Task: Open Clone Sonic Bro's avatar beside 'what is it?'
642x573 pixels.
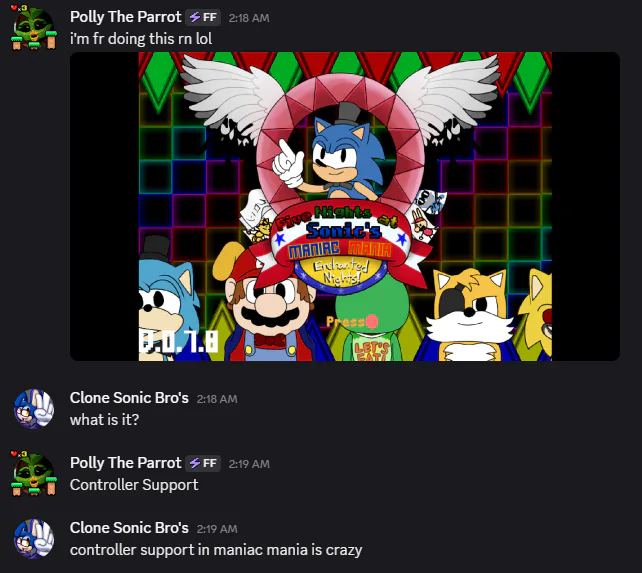Action: [34, 409]
